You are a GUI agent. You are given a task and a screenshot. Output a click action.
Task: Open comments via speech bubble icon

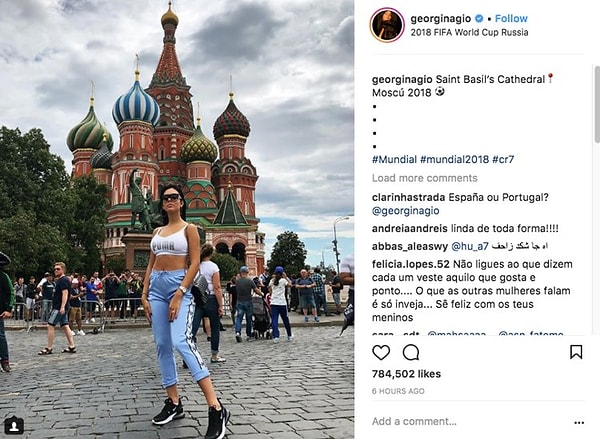pyautogui.click(x=411, y=352)
